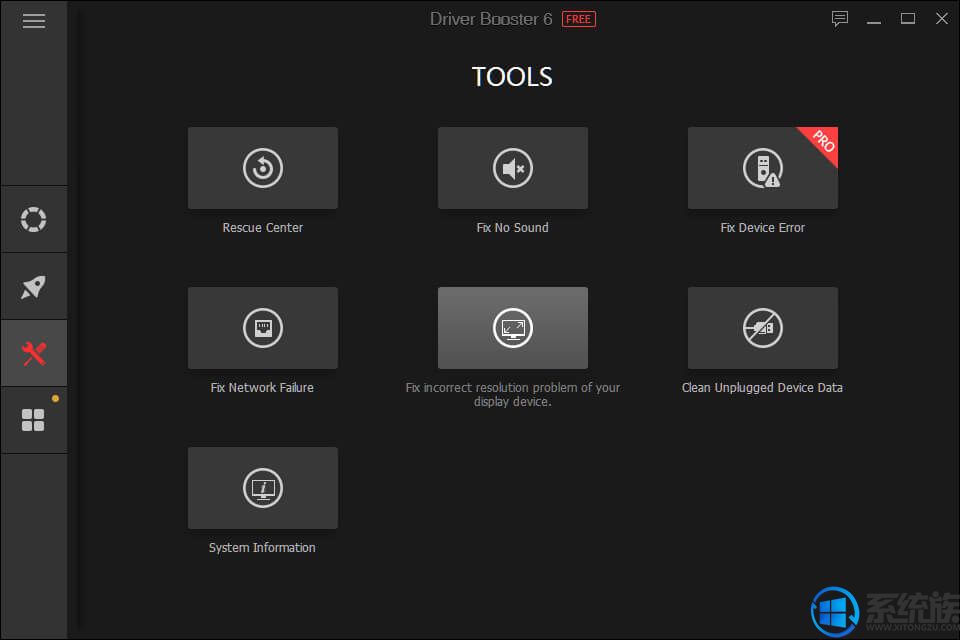Open the hamburger menu
Image resolution: width=960 pixels, height=640 pixels.
click(x=34, y=21)
